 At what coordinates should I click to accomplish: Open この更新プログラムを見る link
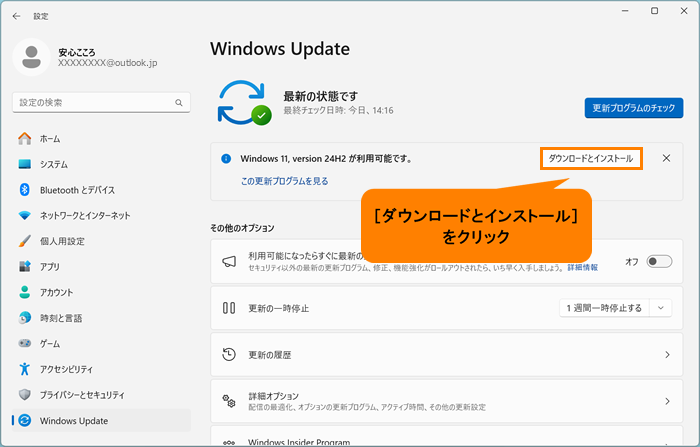point(284,181)
